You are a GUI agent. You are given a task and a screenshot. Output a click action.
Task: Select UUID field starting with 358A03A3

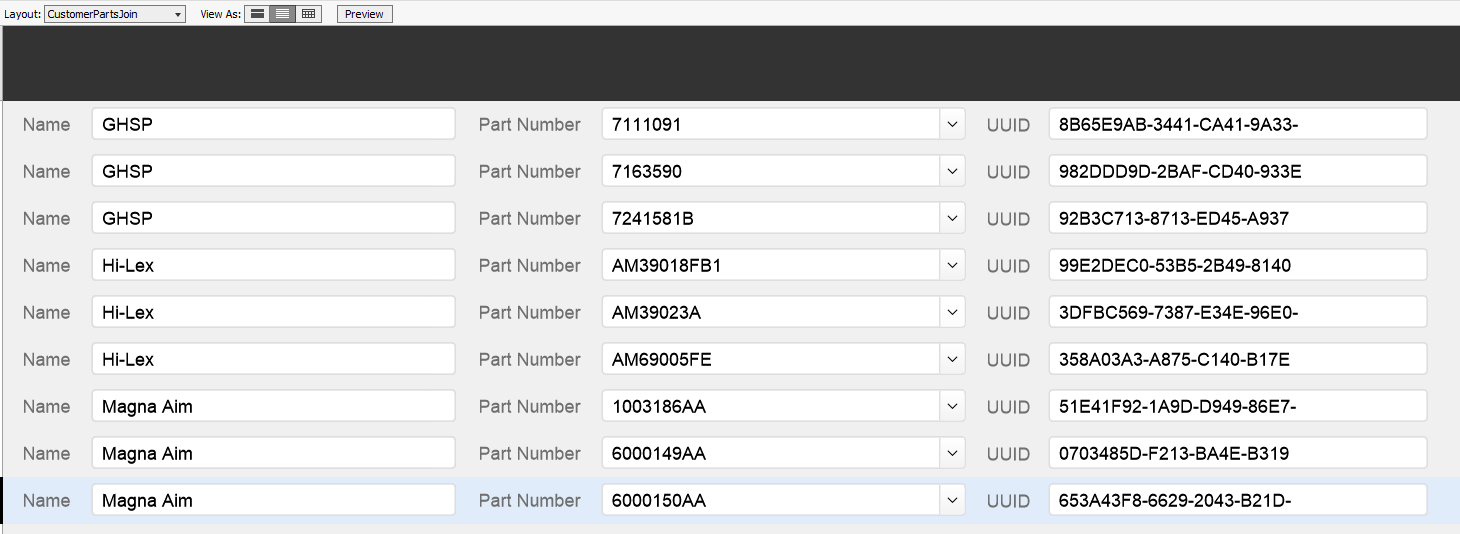coord(1238,359)
